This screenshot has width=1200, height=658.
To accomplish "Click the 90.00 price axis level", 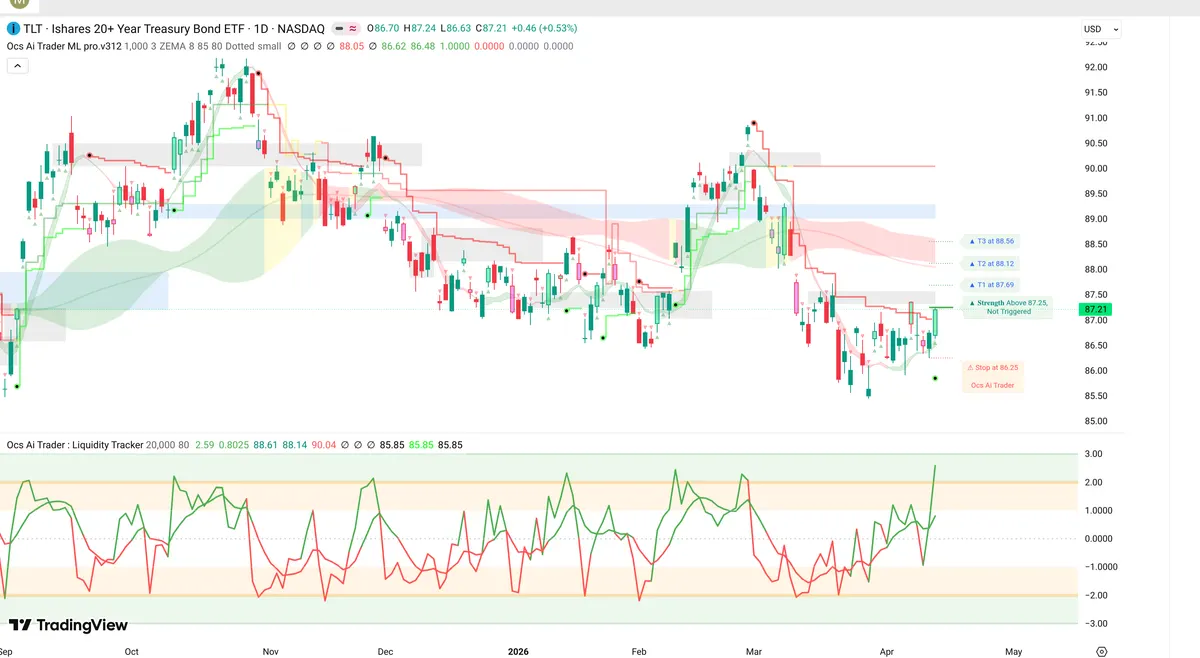I will 1095,168.
